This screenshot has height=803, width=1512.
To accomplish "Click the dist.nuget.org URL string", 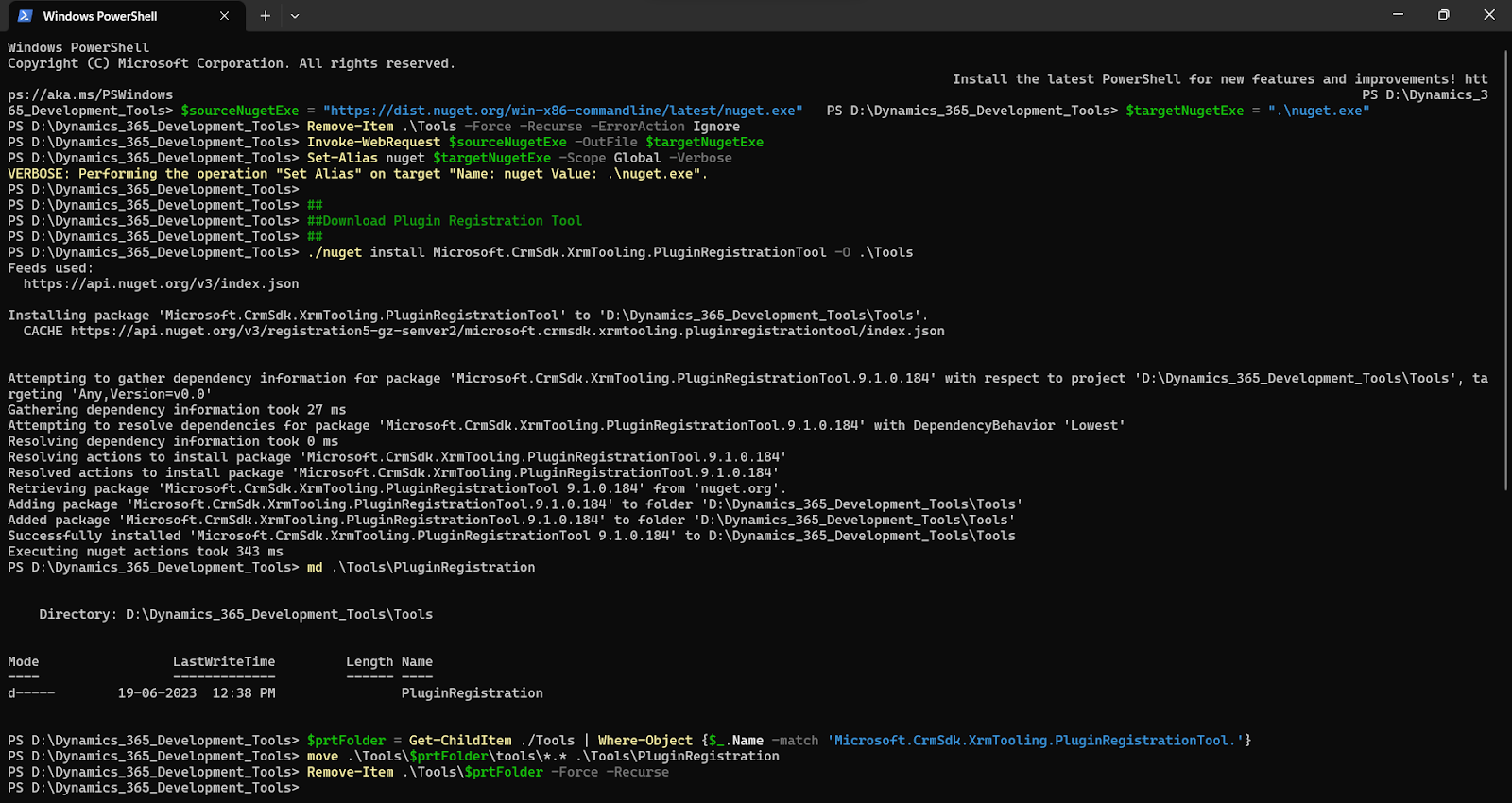I will tap(562, 111).
